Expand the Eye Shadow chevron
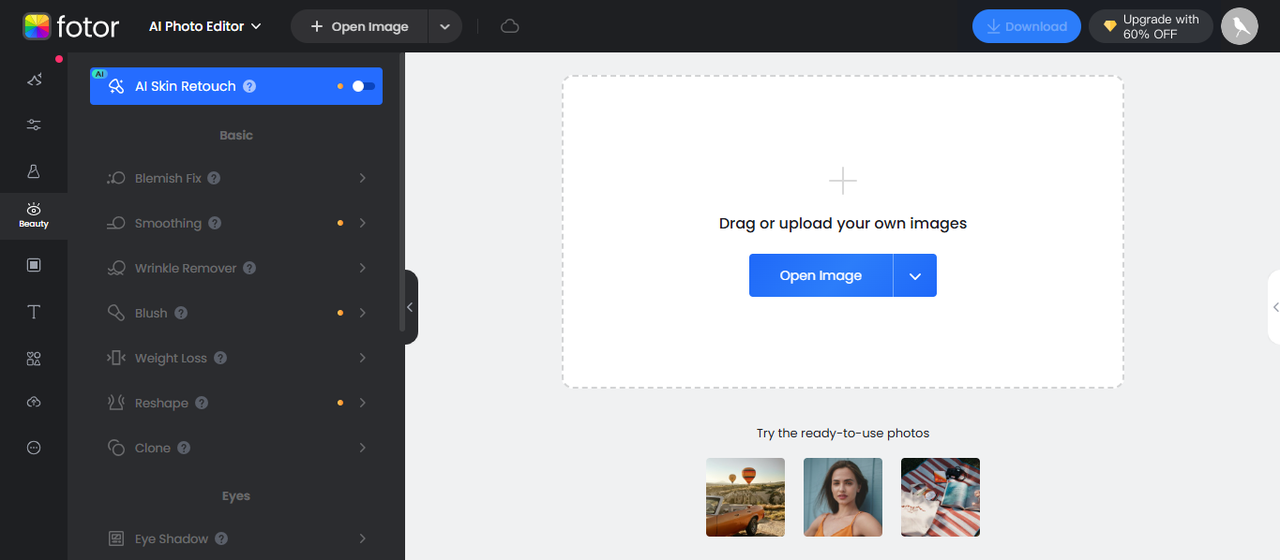1280x560 pixels. 362,539
